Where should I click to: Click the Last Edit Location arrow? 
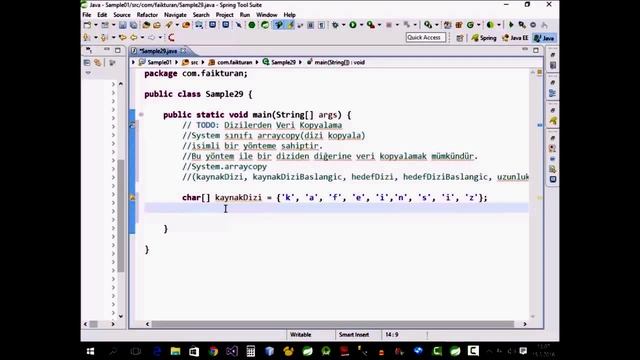coord(122,38)
